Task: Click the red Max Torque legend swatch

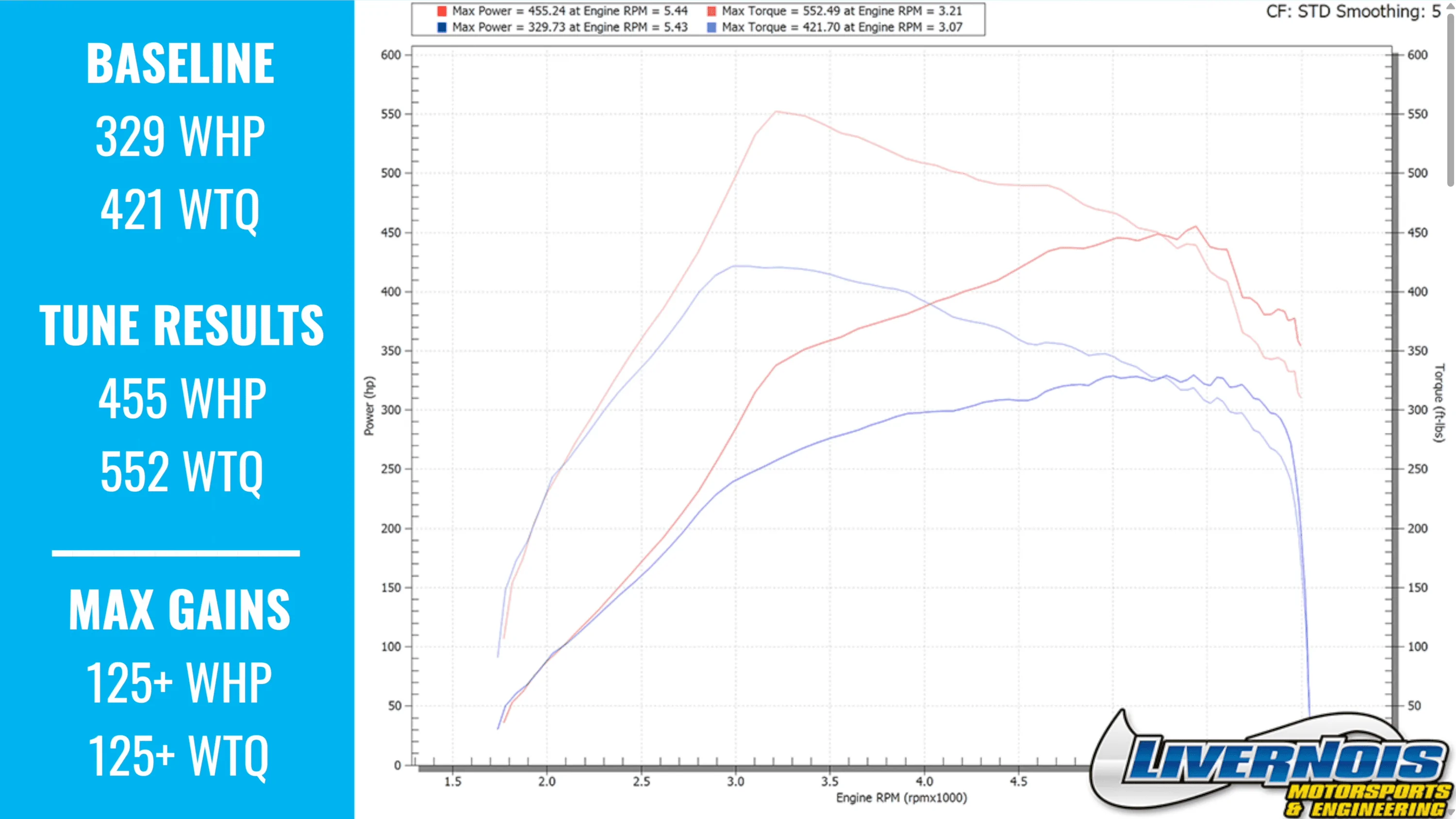Action: (711, 10)
